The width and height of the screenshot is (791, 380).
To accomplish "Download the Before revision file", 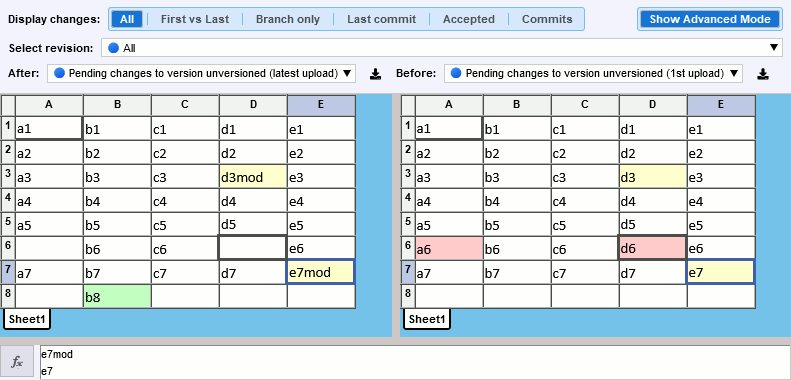I will [763, 74].
